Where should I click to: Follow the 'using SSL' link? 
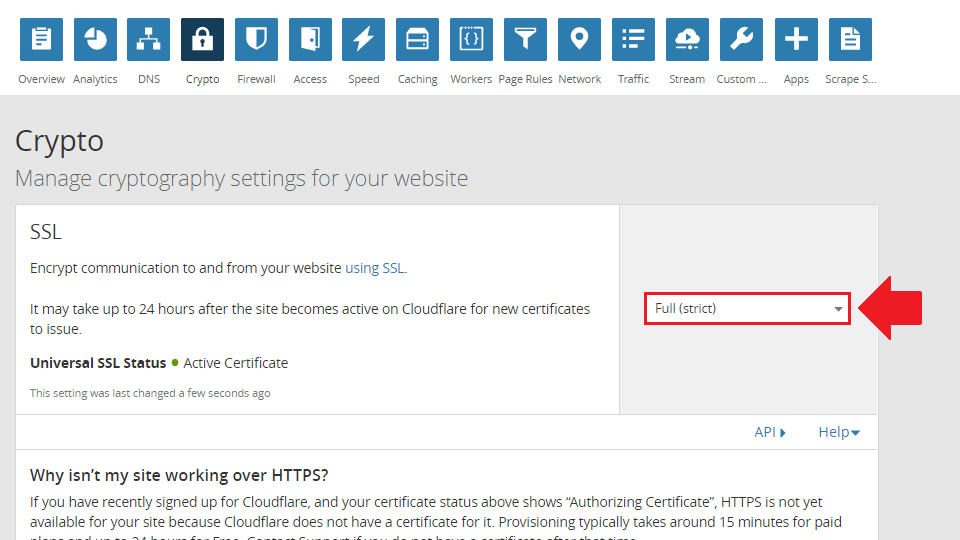tap(375, 268)
